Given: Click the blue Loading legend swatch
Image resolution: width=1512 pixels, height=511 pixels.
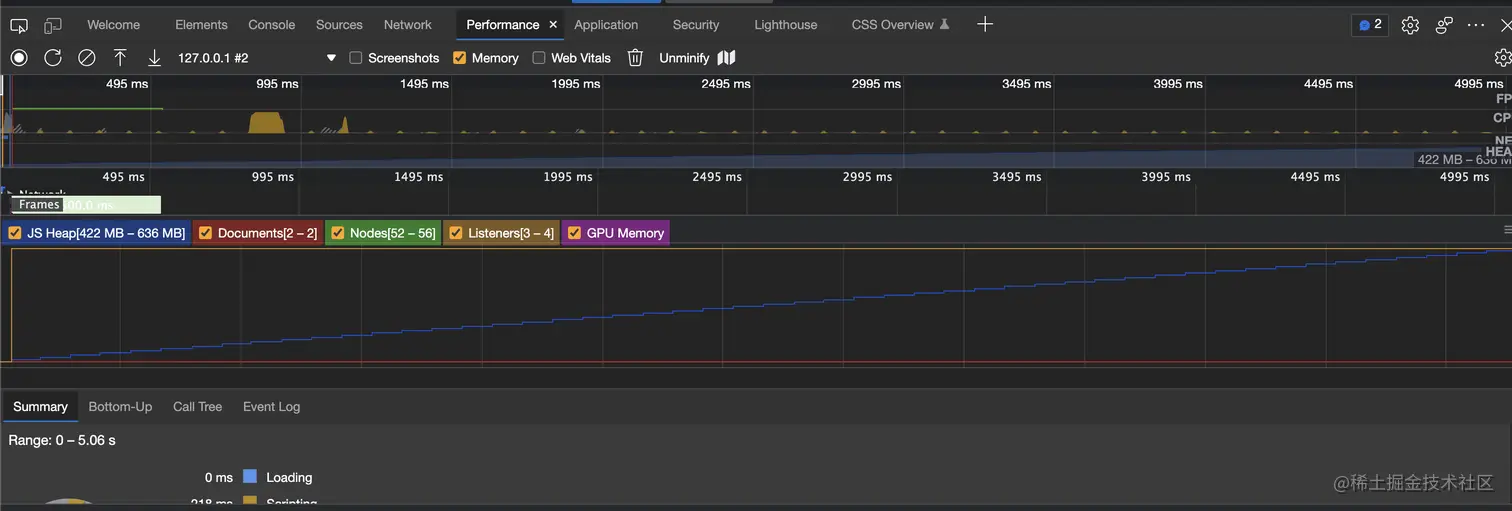Looking at the screenshot, I should (x=250, y=477).
